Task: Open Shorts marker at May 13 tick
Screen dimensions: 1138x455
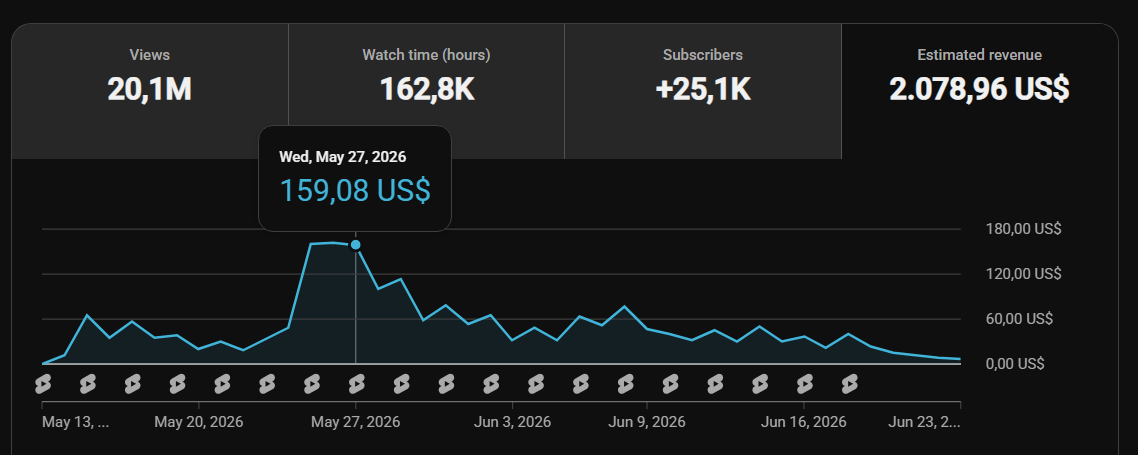Action: click(x=43, y=384)
